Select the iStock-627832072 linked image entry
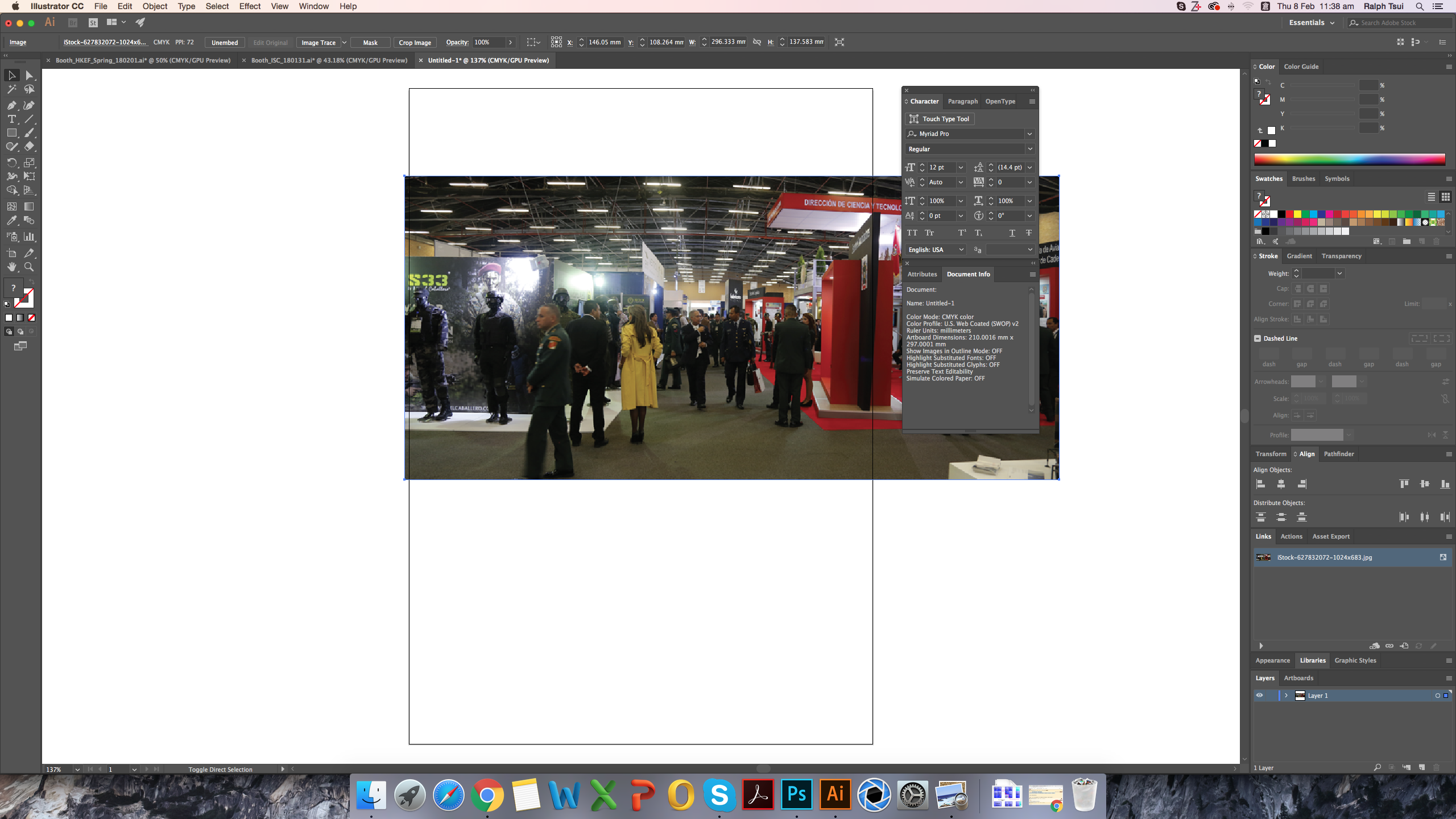Image resolution: width=1456 pixels, height=819 pixels. 1324,557
